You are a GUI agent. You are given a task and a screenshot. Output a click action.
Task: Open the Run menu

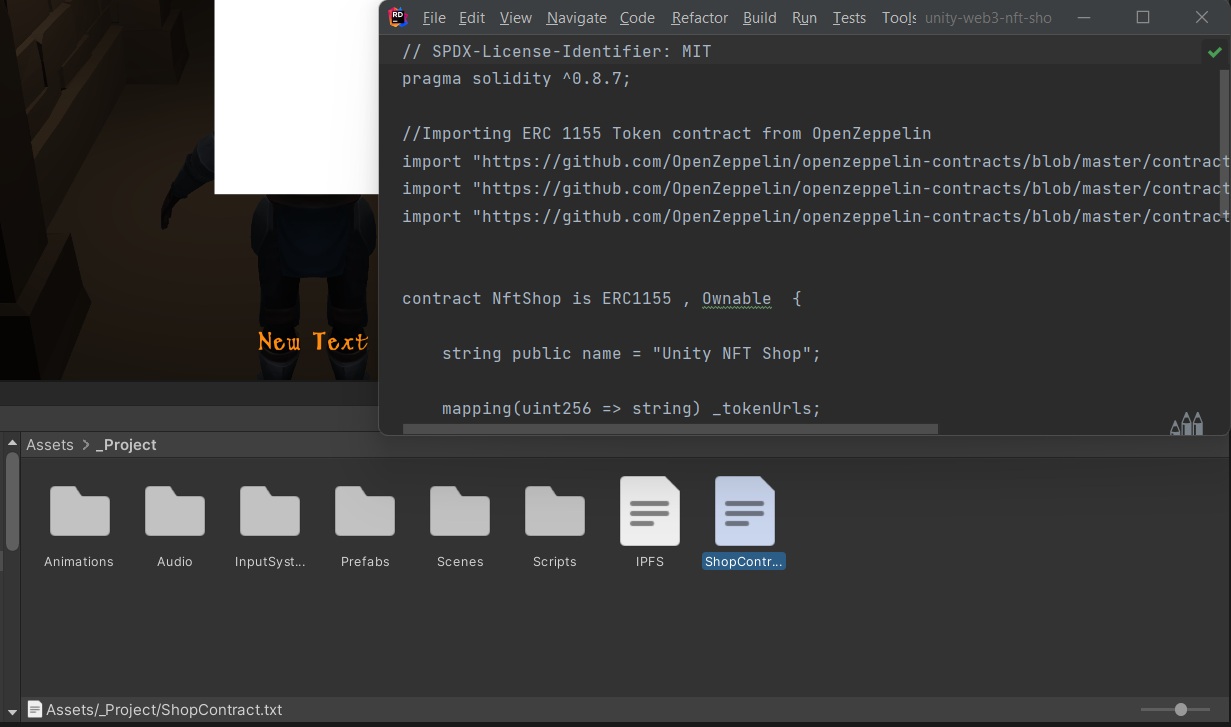(x=804, y=18)
